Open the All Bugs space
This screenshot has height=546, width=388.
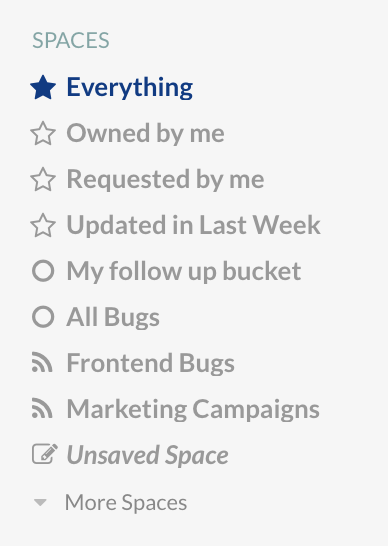point(113,317)
